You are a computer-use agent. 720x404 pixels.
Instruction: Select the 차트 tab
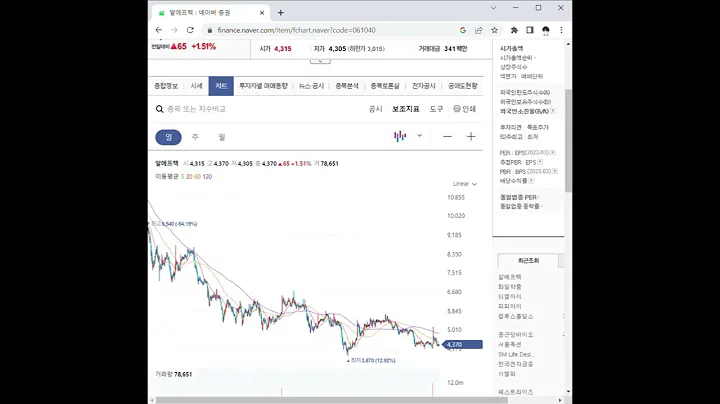[221, 86]
